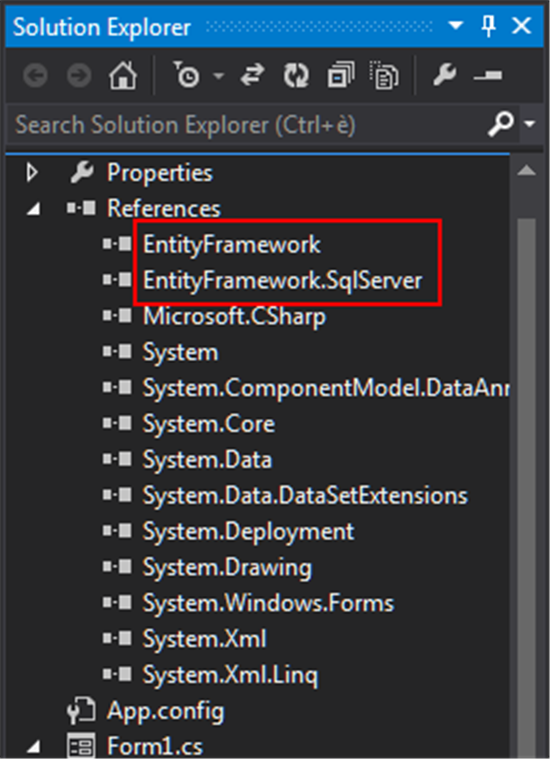Toggle auto-hide with the pin icon
This screenshot has width=550, height=759.
[489, 26]
